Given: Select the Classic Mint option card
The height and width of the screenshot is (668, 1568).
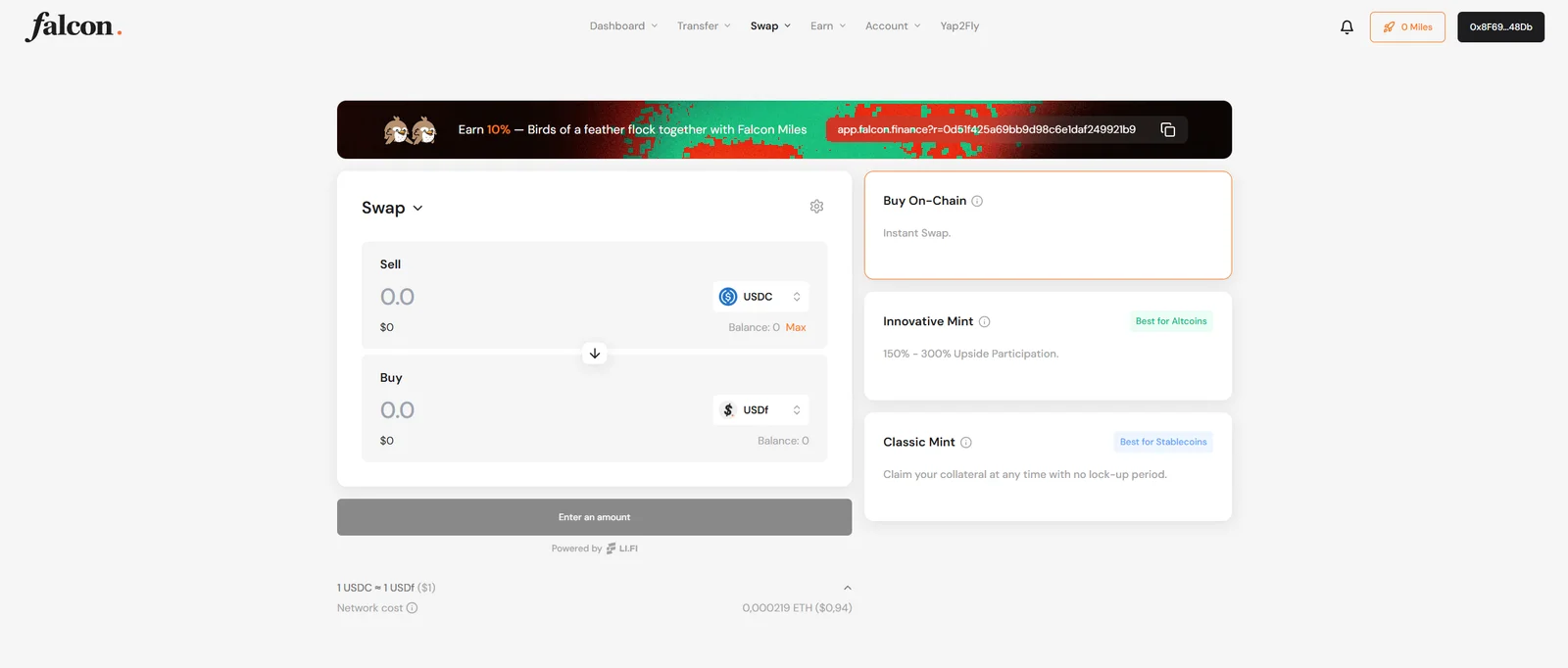Looking at the screenshot, I should coord(1048,466).
